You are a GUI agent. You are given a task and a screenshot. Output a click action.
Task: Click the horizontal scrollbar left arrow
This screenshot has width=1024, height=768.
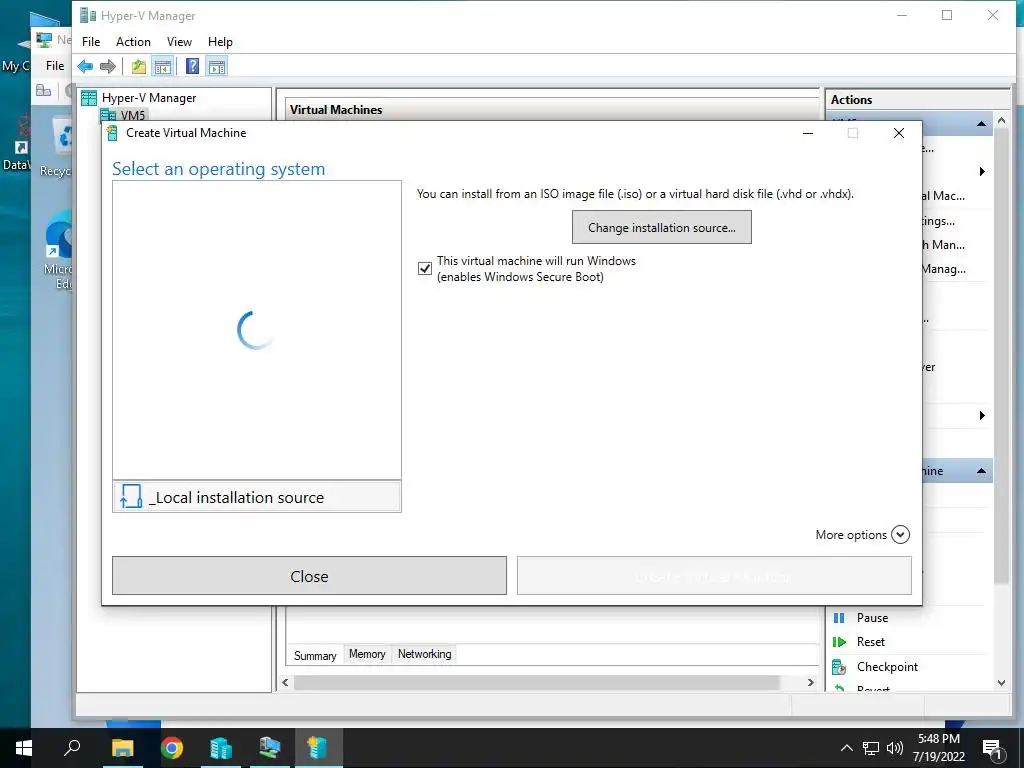pyautogui.click(x=285, y=682)
